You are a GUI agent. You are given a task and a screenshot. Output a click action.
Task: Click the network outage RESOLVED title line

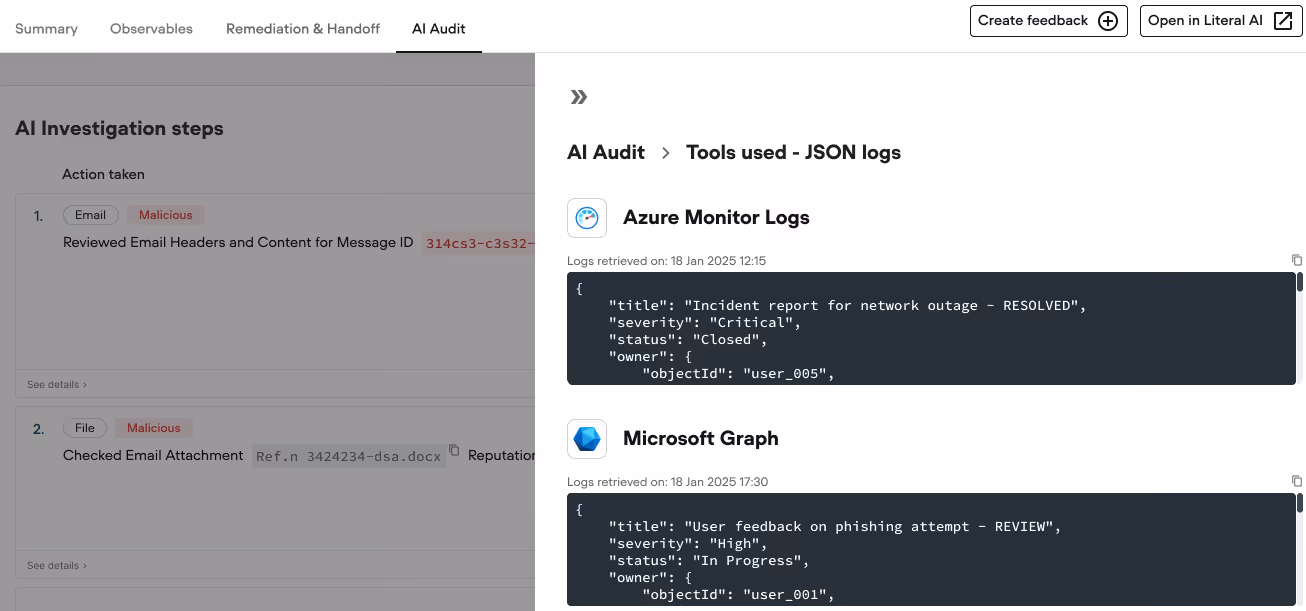[x=847, y=306]
